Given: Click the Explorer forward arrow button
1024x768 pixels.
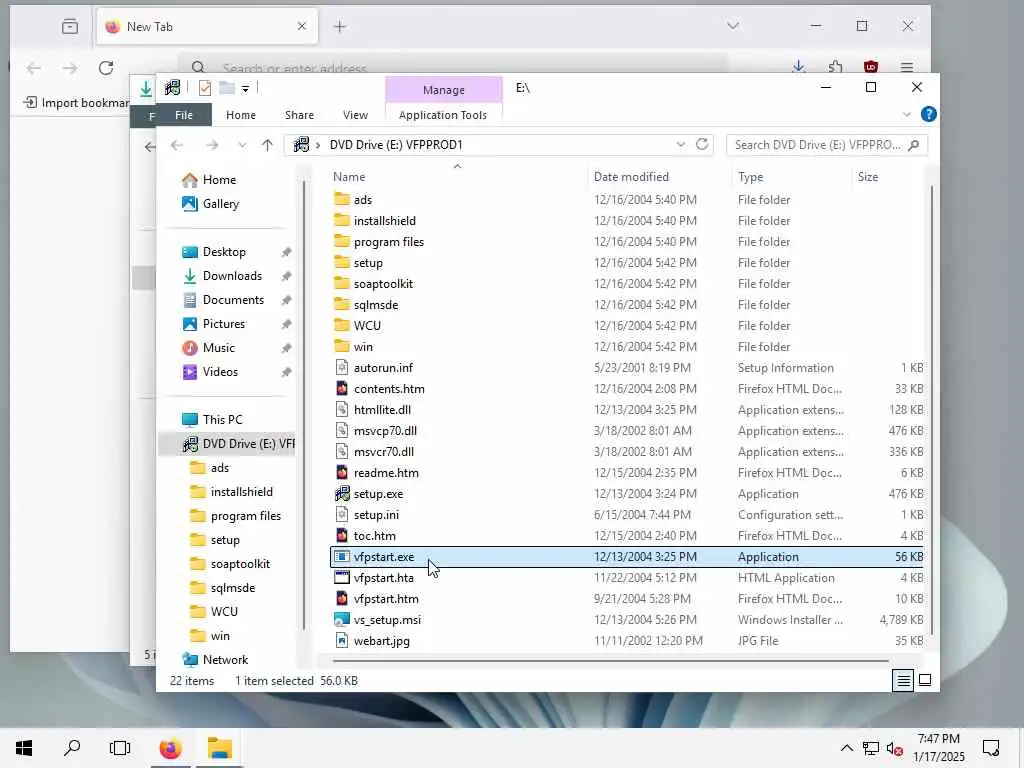Looking at the screenshot, I should pyautogui.click(x=212, y=145).
